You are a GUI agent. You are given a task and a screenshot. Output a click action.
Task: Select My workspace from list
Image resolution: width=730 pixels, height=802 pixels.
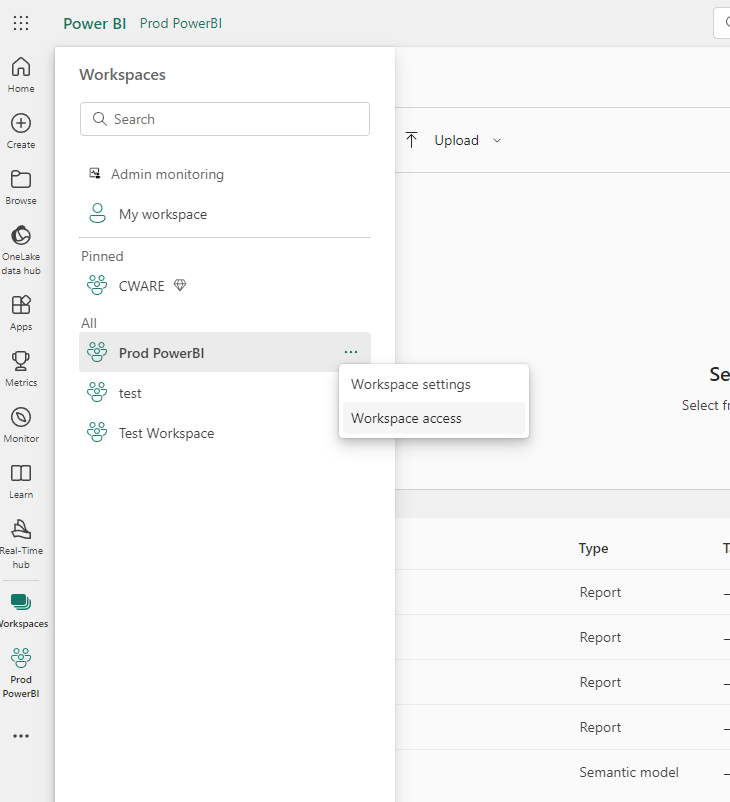162,214
